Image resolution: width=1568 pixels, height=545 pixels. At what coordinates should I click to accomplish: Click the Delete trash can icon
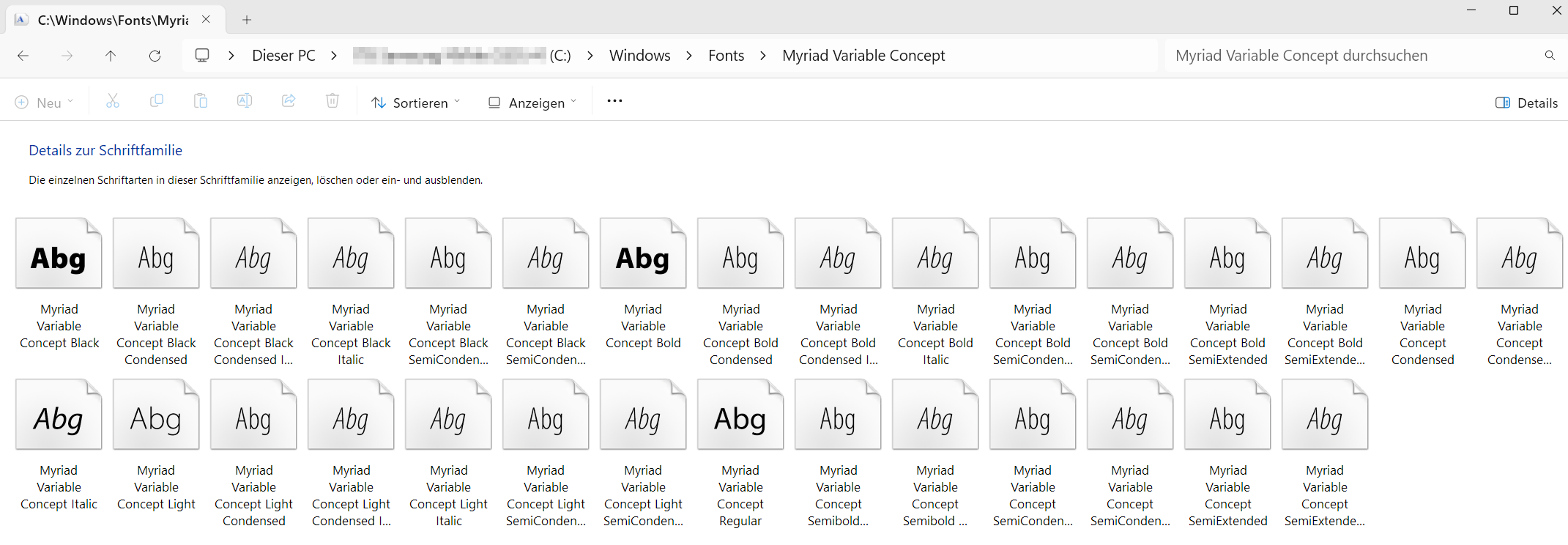click(332, 102)
